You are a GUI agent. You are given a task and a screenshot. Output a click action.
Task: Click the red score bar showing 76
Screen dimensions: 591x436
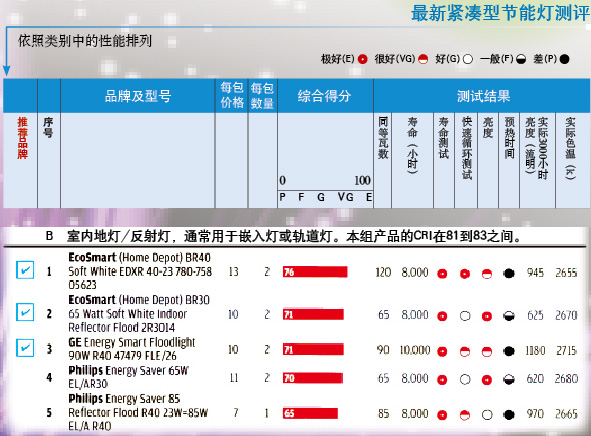pyautogui.click(x=315, y=272)
